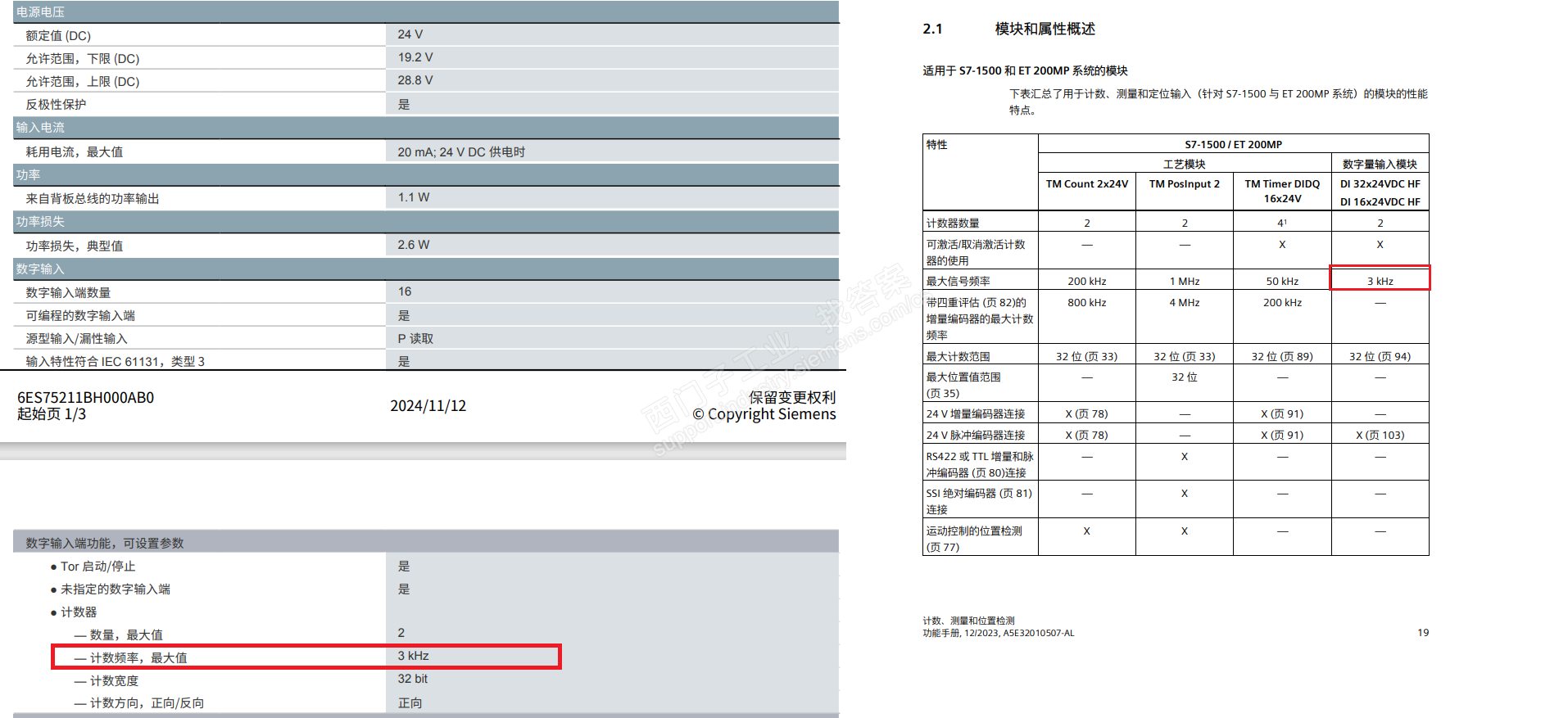
Task: Click the order number "6ES75211BH000AB0"
Action: (86, 398)
